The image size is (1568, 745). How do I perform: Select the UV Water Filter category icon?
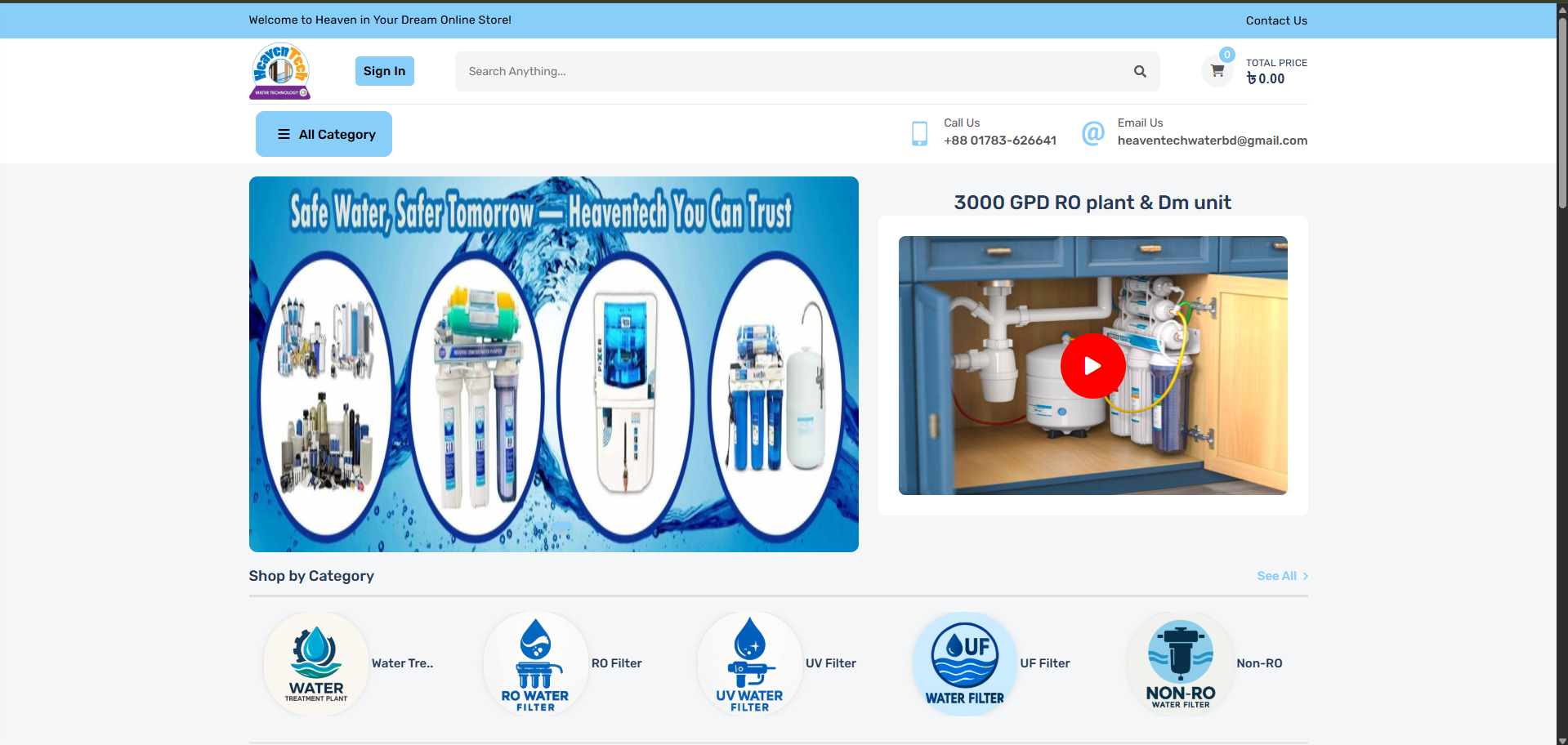pyautogui.click(x=749, y=663)
